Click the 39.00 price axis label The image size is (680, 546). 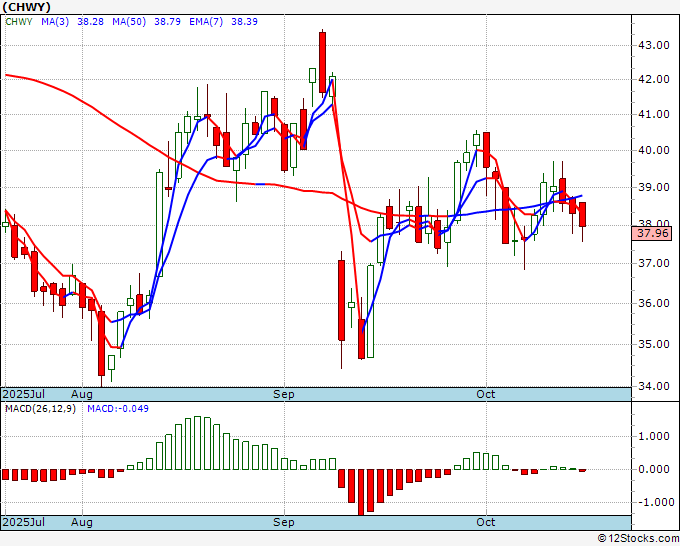tap(653, 187)
